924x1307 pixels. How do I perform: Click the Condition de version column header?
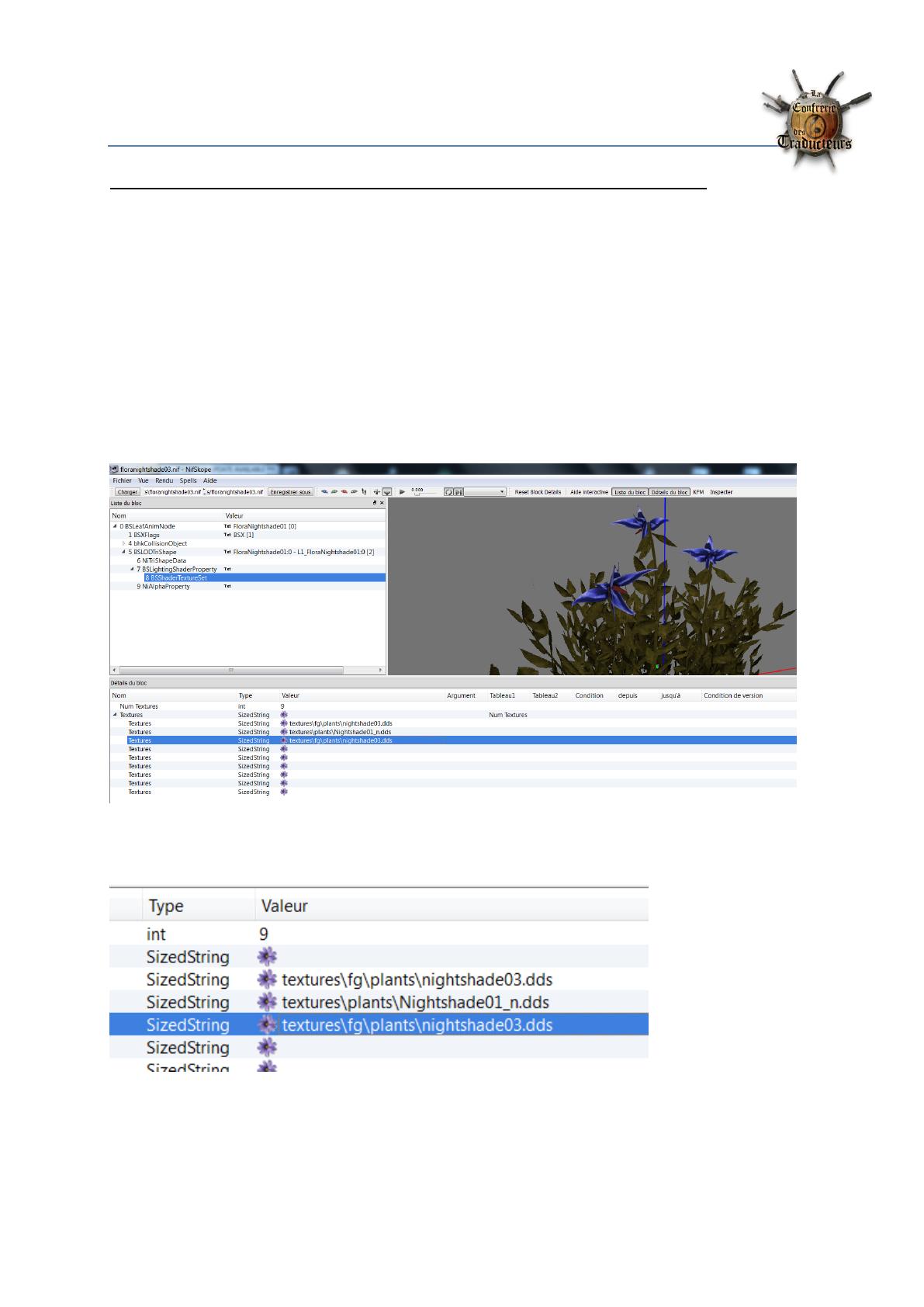click(733, 695)
